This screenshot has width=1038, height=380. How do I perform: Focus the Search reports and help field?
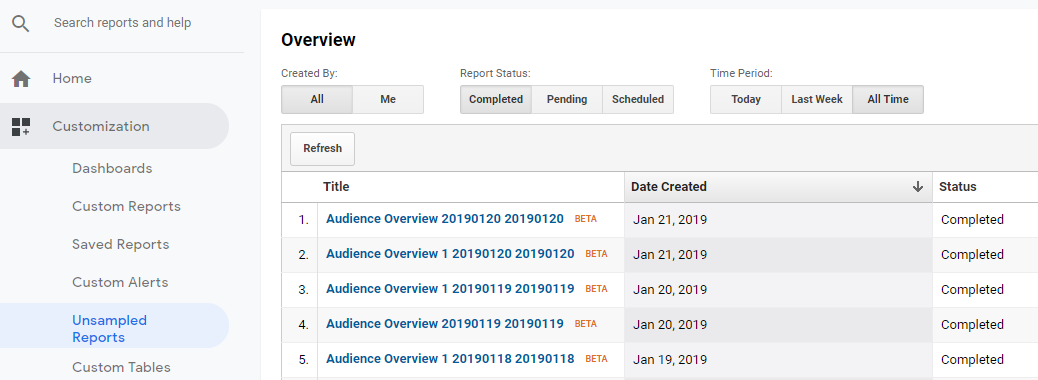(x=122, y=23)
